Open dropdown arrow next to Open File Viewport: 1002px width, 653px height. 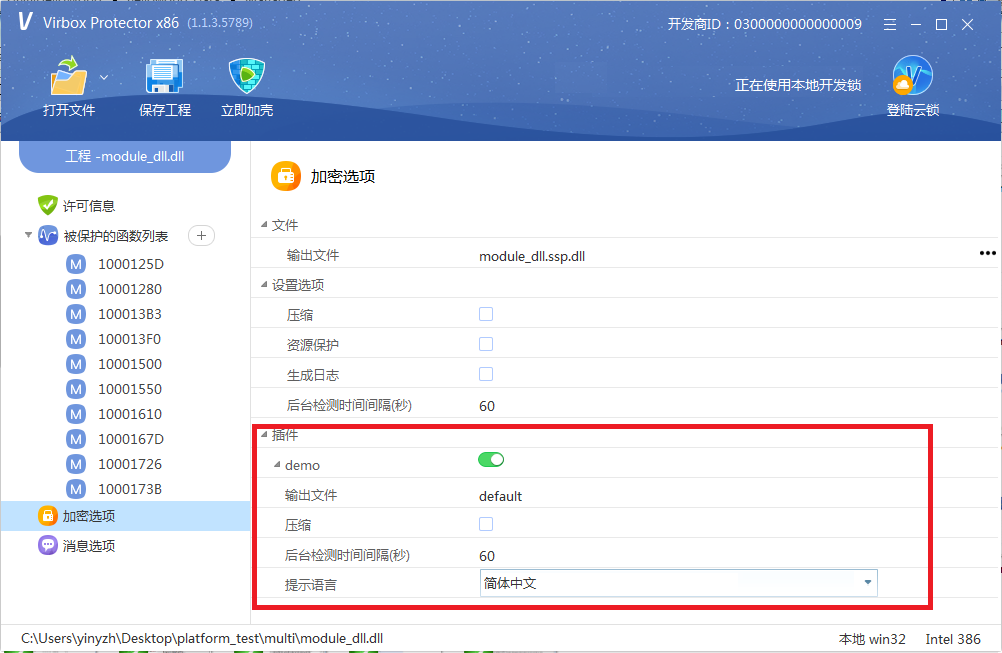click(104, 77)
